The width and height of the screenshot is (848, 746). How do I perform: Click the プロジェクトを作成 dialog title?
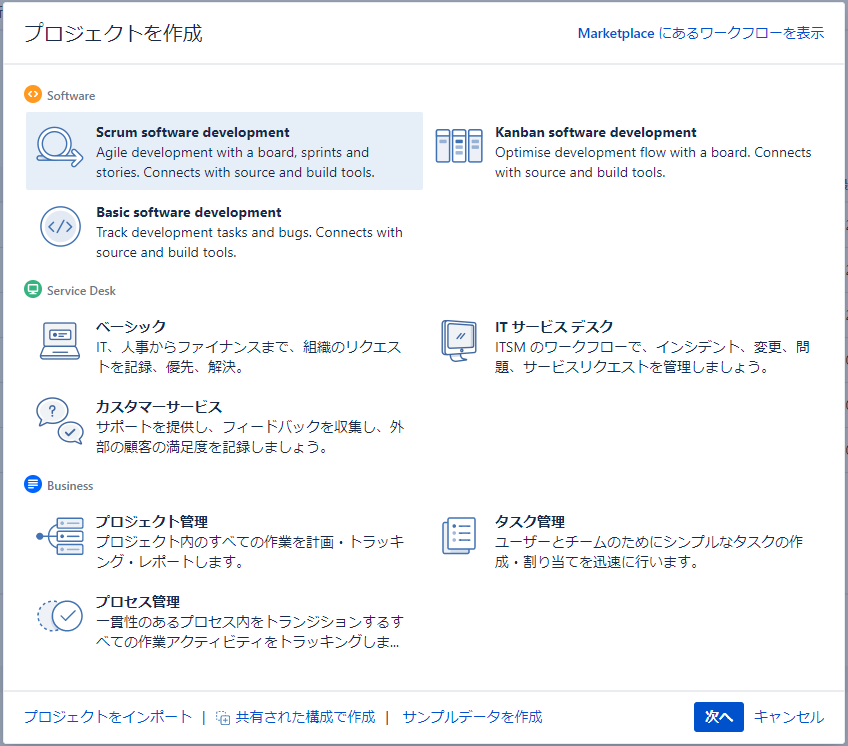coord(113,34)
